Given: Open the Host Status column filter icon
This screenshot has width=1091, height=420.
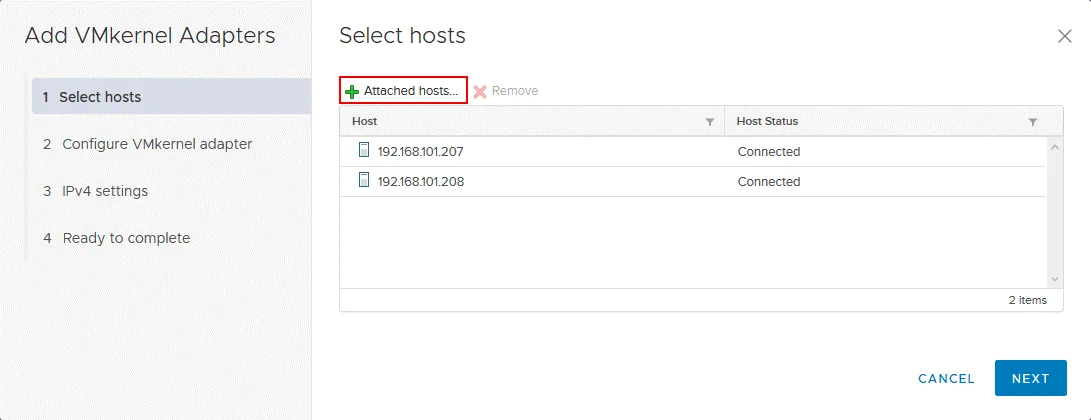Looking at the screenshot, I should pyautogui.click(x=1033, y=122).
